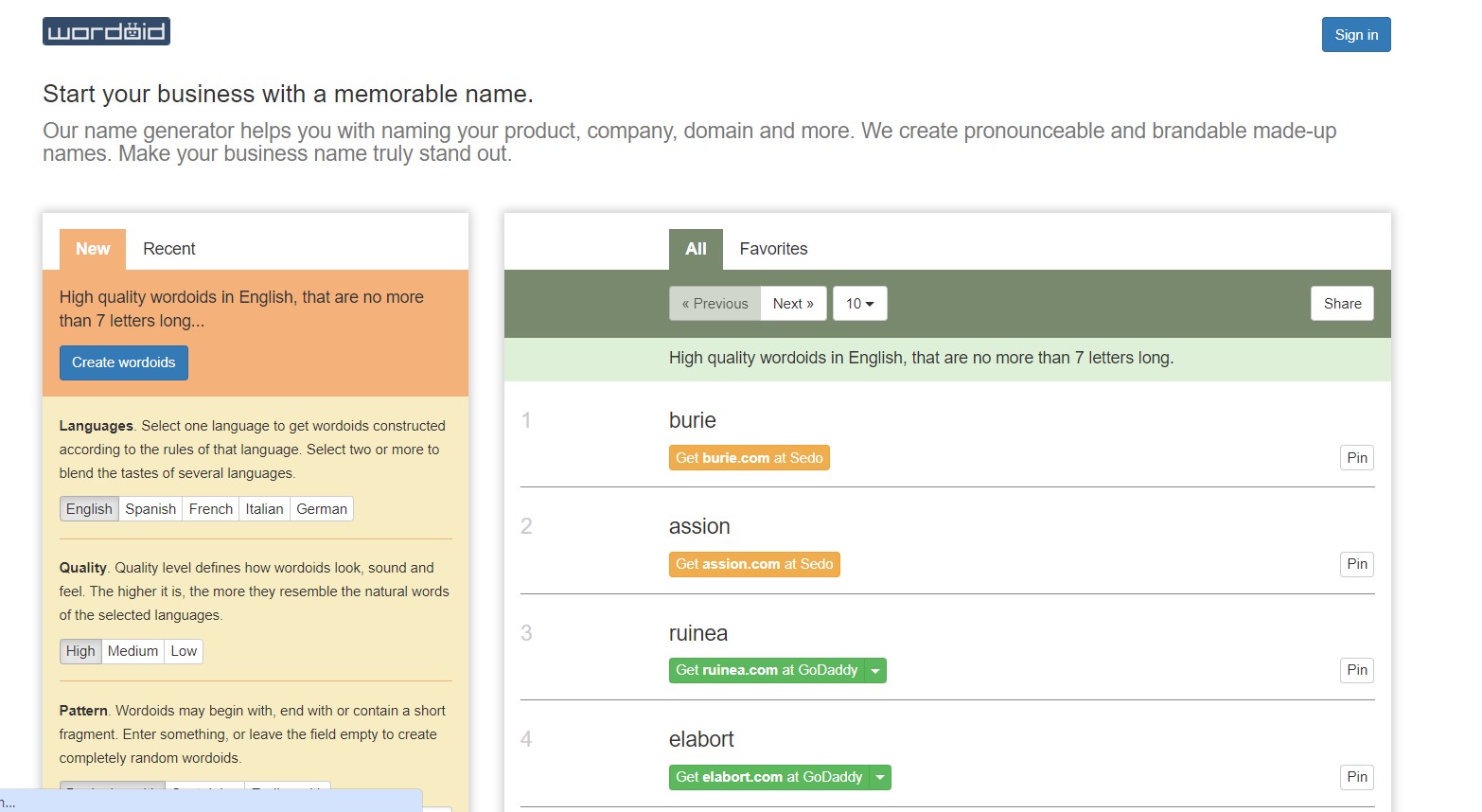Click the Wordoid logo

[x=106, y=31]
